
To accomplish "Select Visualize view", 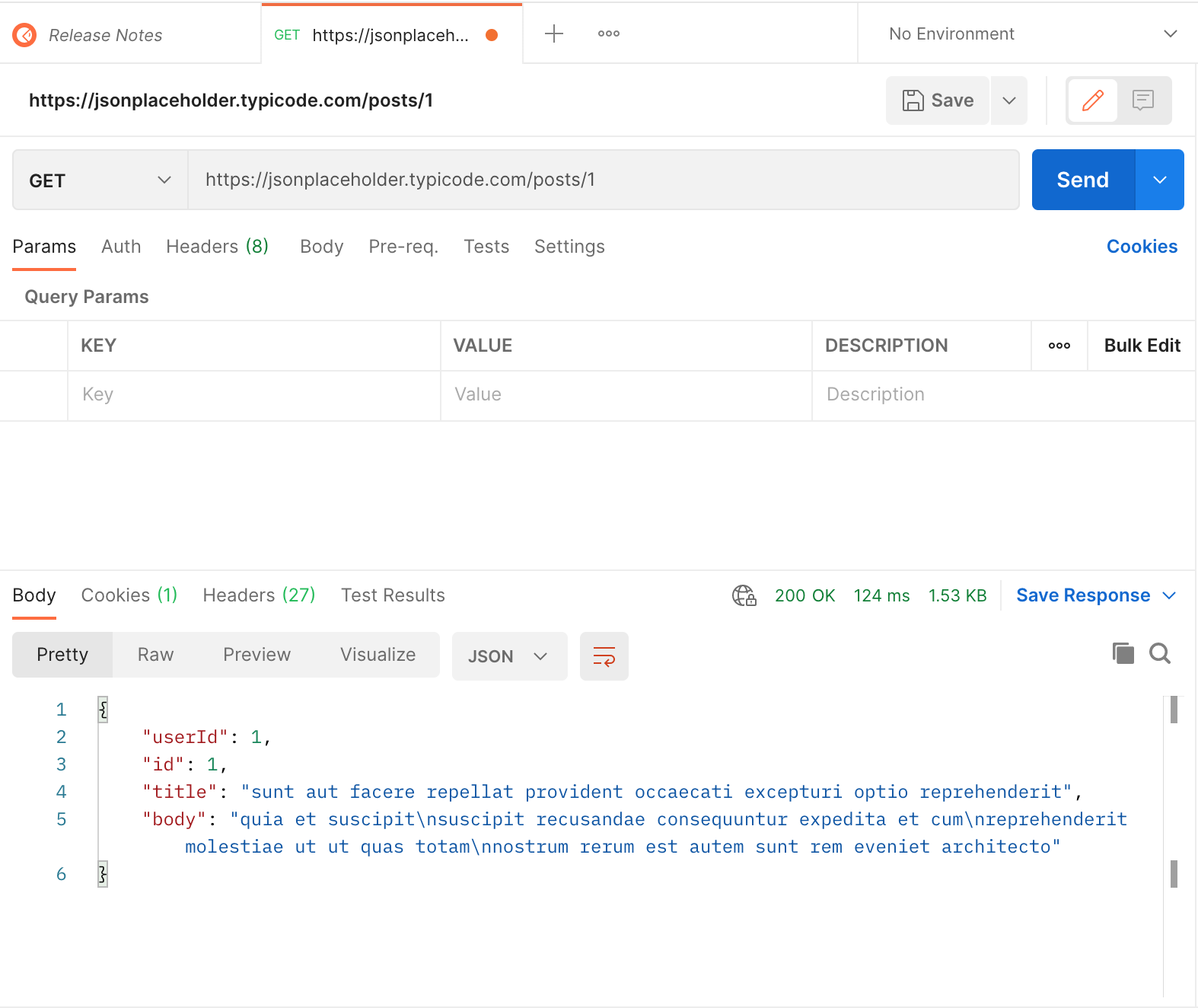I will click(378, 655).
